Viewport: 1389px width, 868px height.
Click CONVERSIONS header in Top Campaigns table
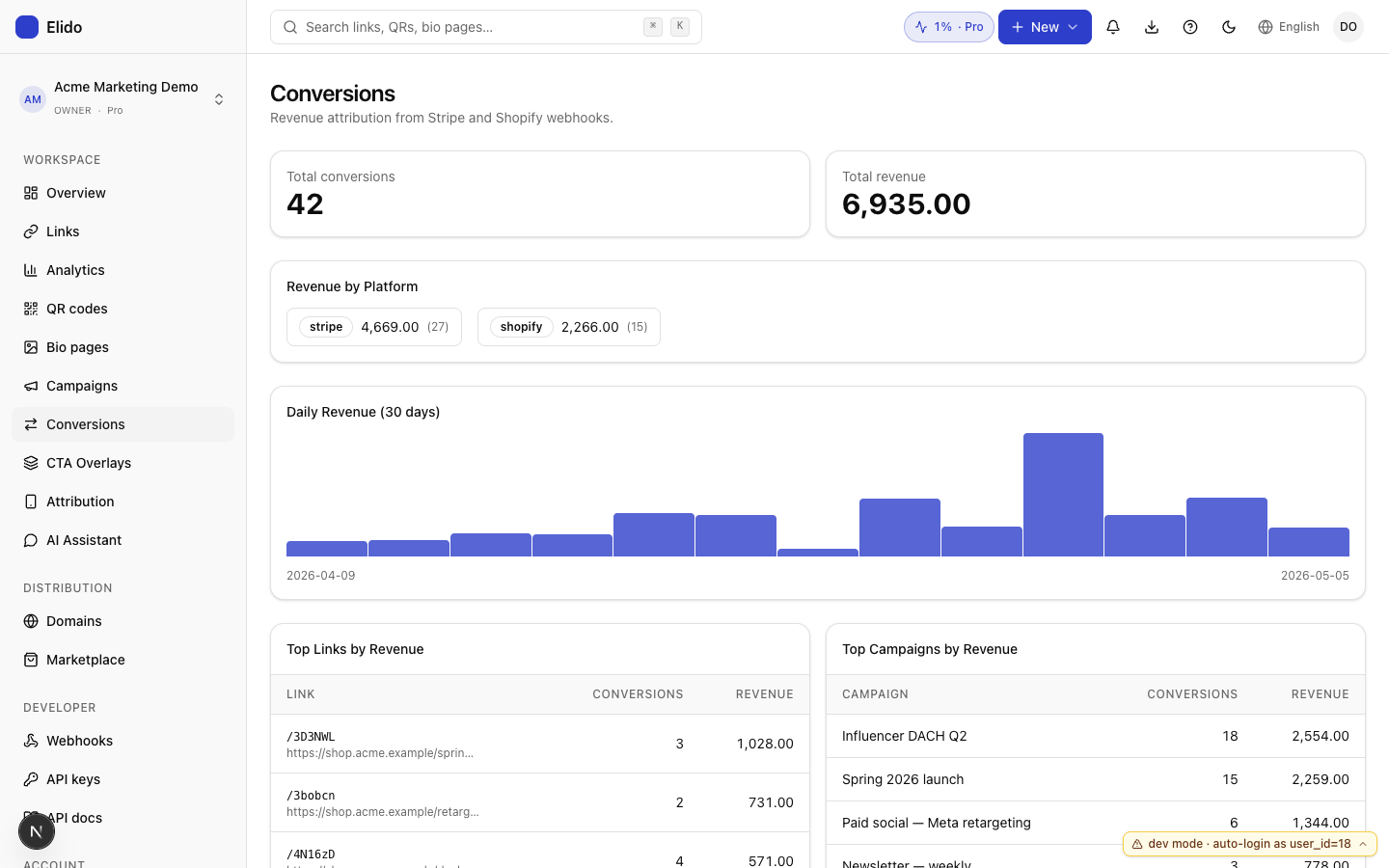(x=1192, y=694)
